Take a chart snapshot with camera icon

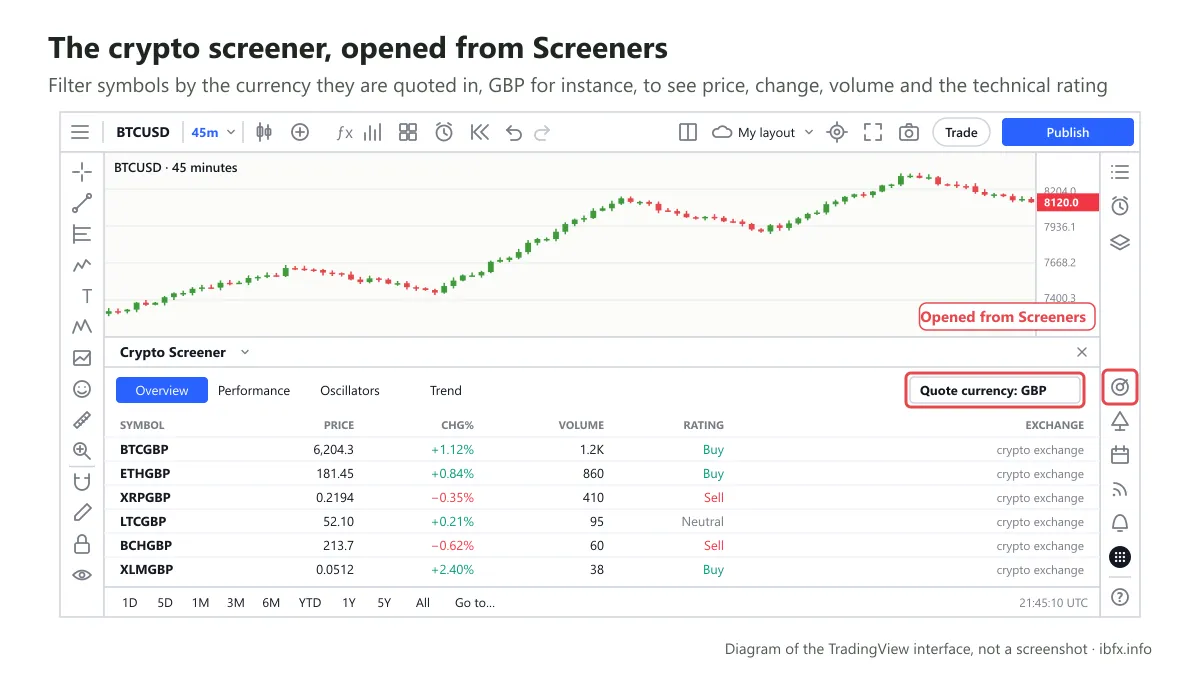pyautogui.click(x=908, y=132)
